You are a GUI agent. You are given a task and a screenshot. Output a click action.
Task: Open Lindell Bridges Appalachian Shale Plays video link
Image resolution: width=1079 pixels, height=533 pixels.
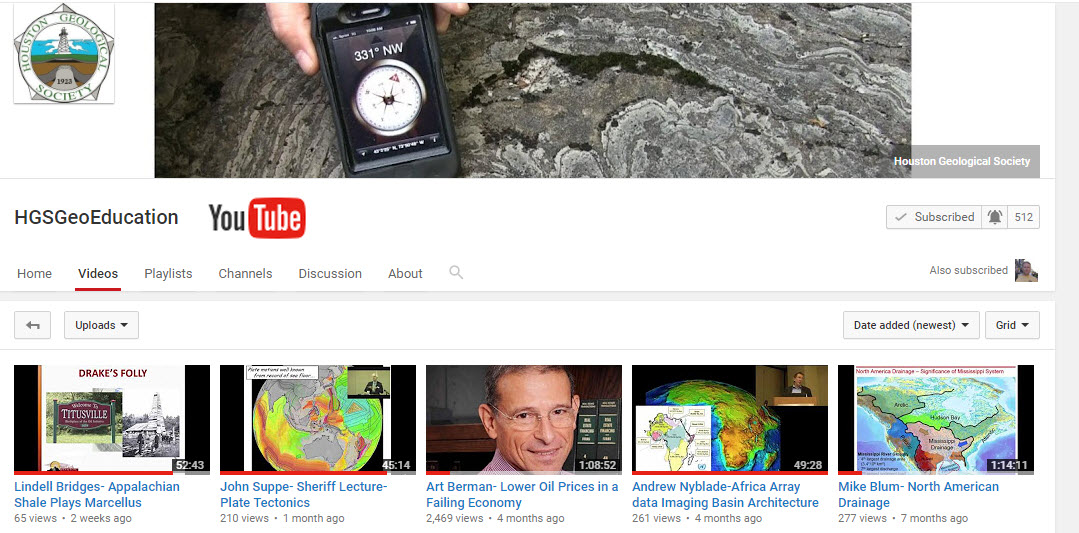pyautogui.click(x=97, y=494)
